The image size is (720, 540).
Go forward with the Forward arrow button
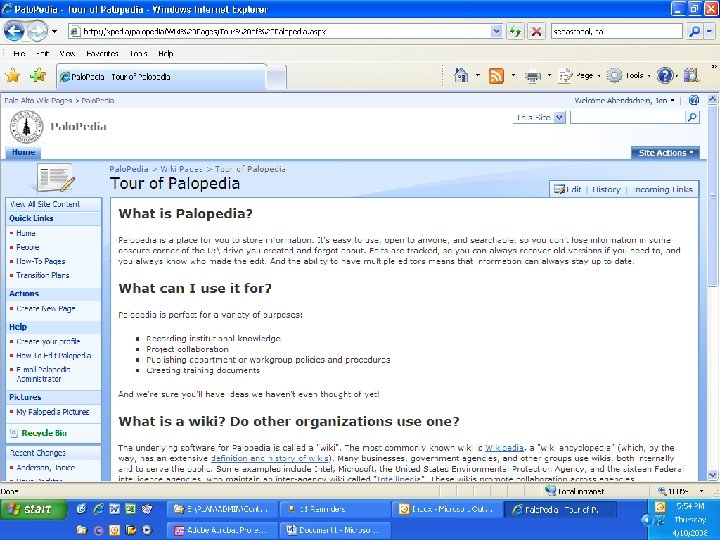(x=37, y=31)
